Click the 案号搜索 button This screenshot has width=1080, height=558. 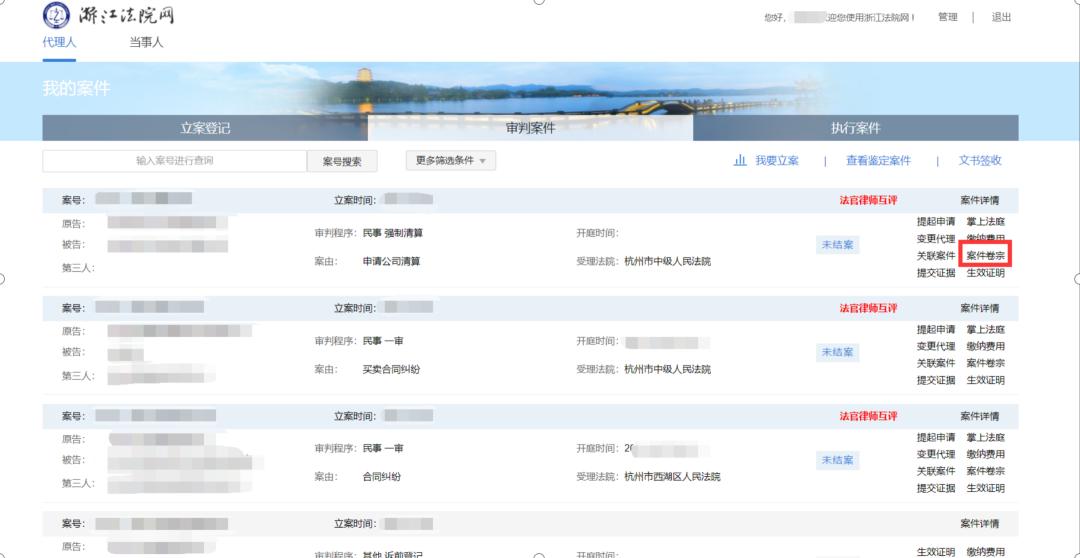pyautogui.click(x=342, y=161)
